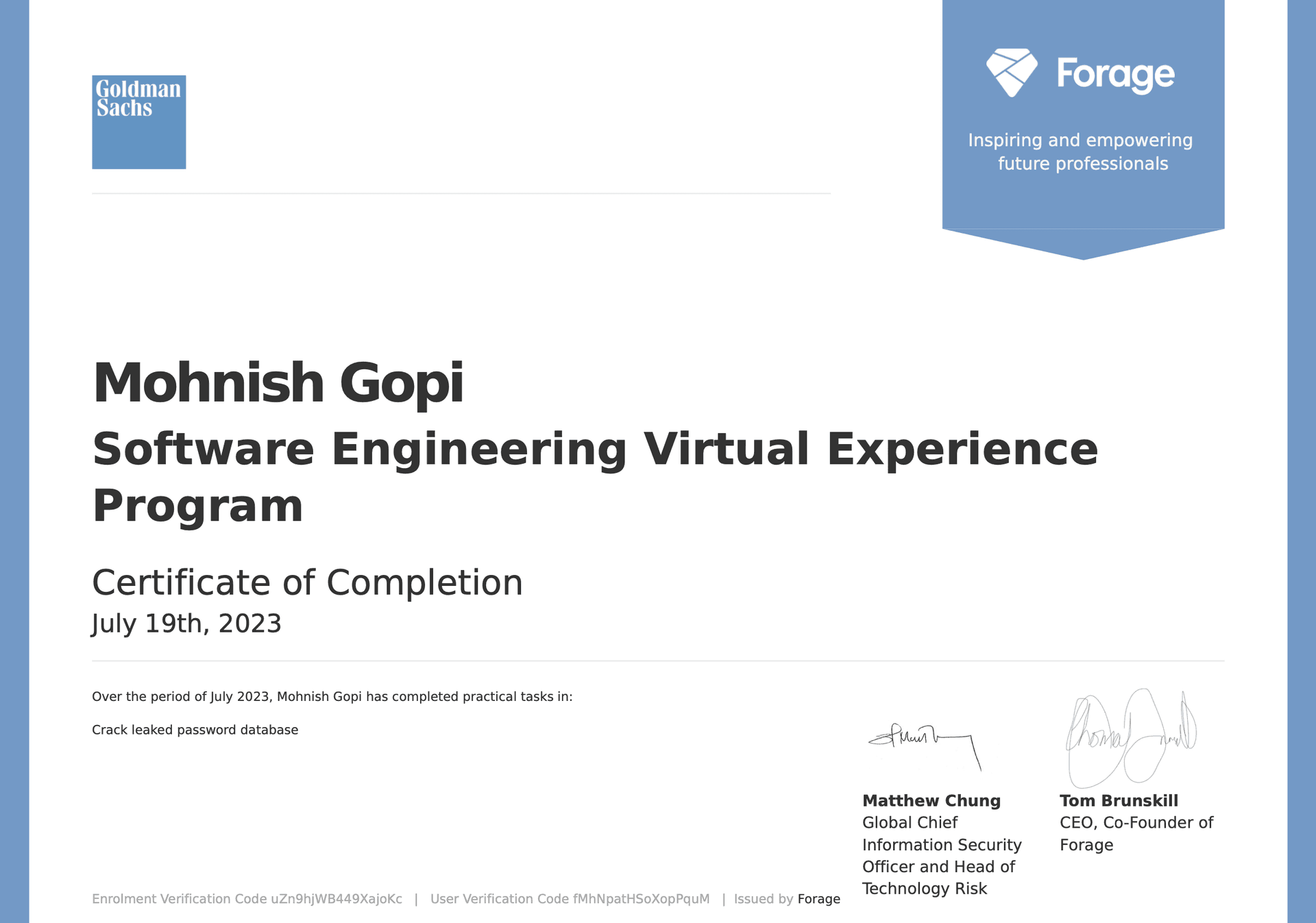Click the 'CEO, Co-Founder of Forage' title

(1136, 834)
